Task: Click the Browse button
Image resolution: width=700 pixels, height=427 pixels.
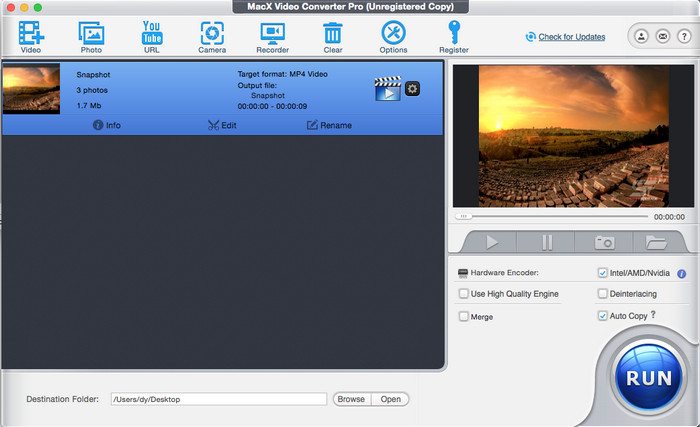Action: [x=351, y=399]
